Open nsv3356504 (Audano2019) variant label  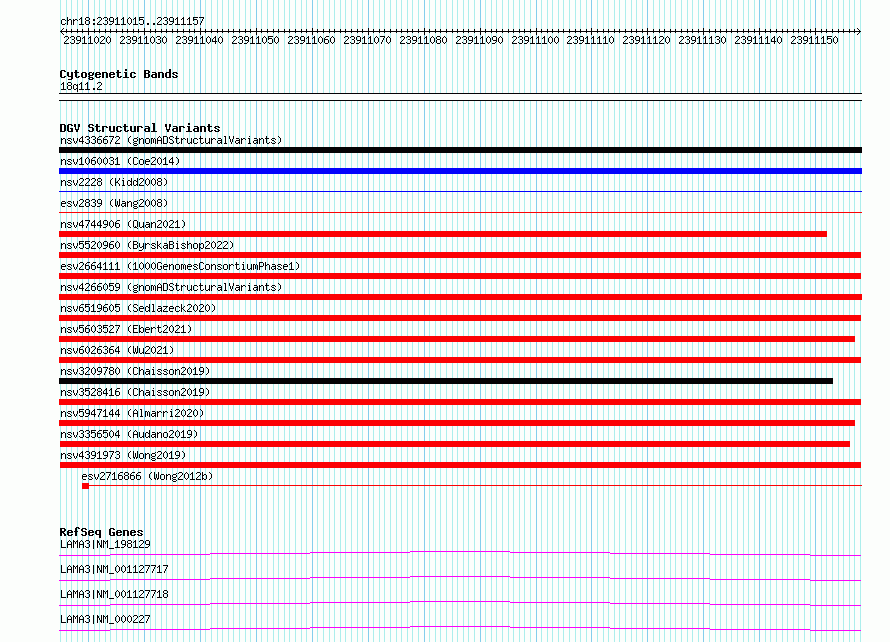tap(129, 434)
